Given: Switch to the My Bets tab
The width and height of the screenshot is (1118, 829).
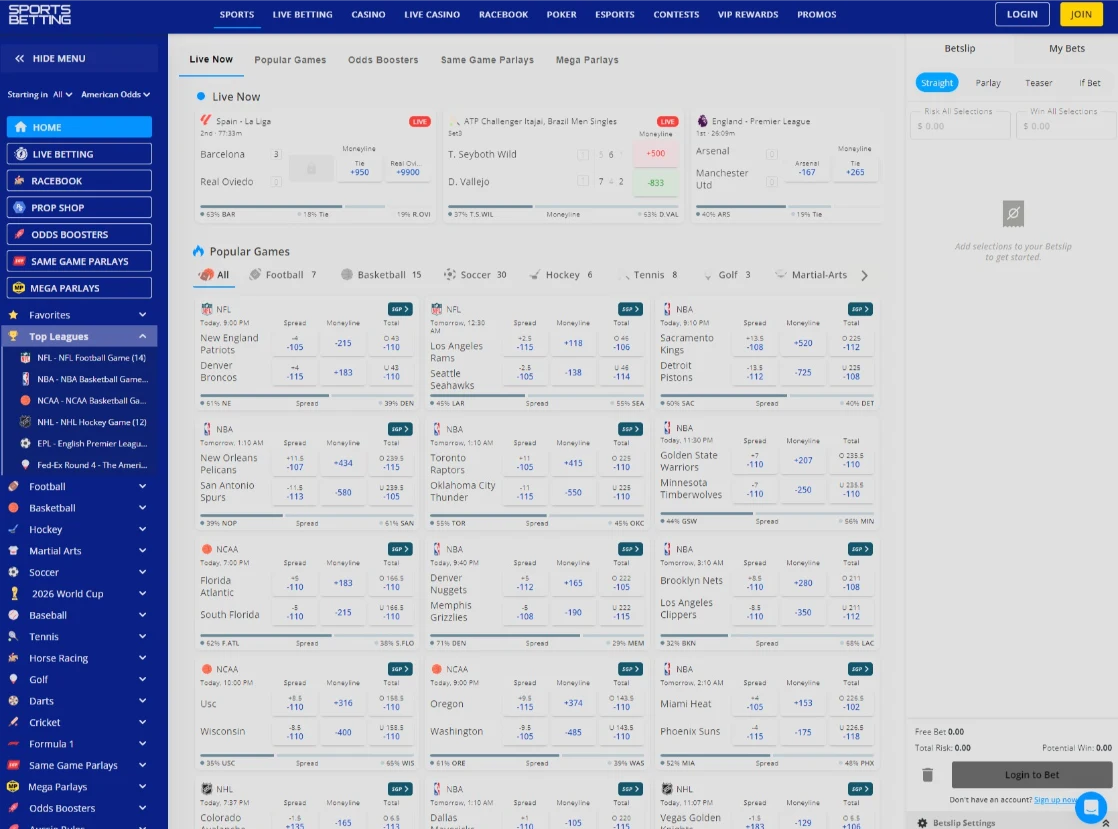Looking at the screenshot, I should click(1067, 48).
